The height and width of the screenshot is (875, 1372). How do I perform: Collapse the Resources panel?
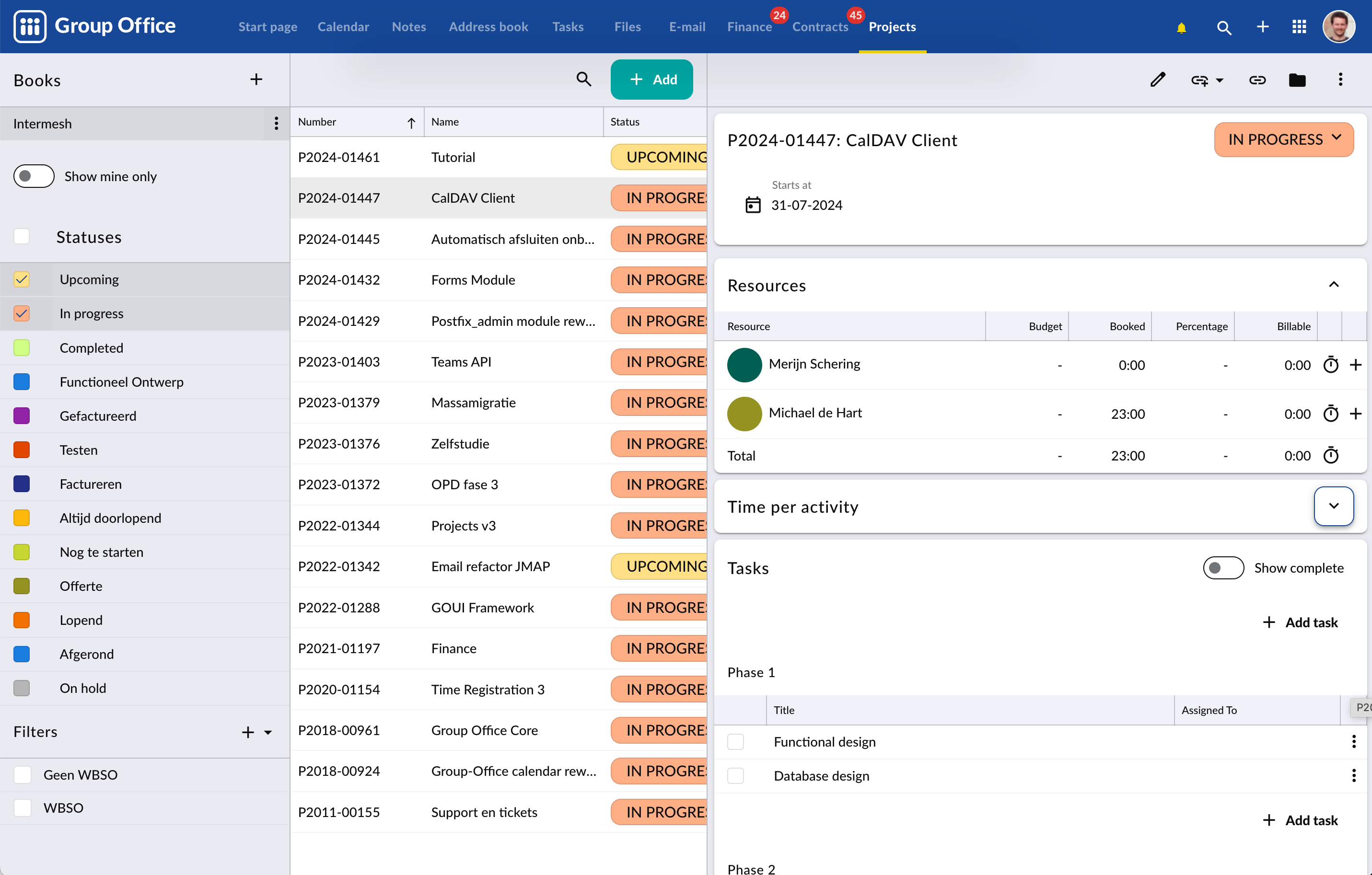pyautogui.click(x=1334, y=285)
